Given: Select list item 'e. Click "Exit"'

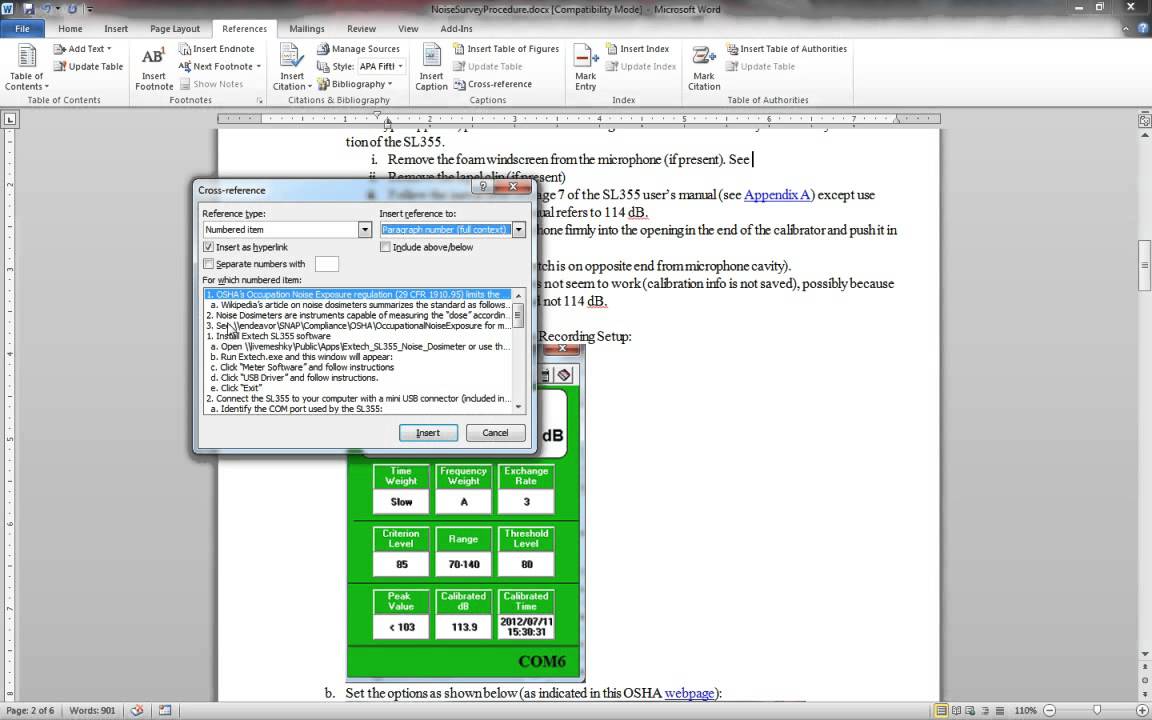Looking at the screenshot, I should pos(358,388).
